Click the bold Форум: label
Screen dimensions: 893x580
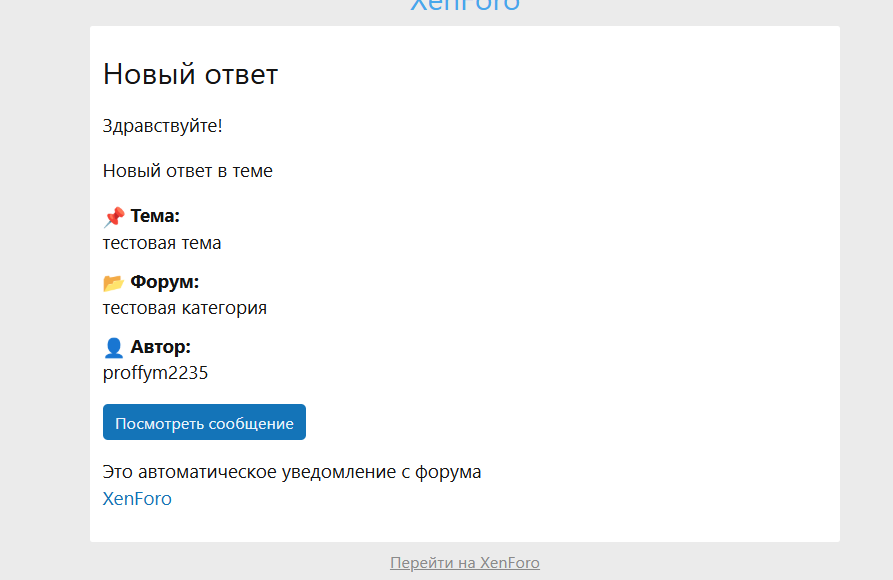click(164, 282)
